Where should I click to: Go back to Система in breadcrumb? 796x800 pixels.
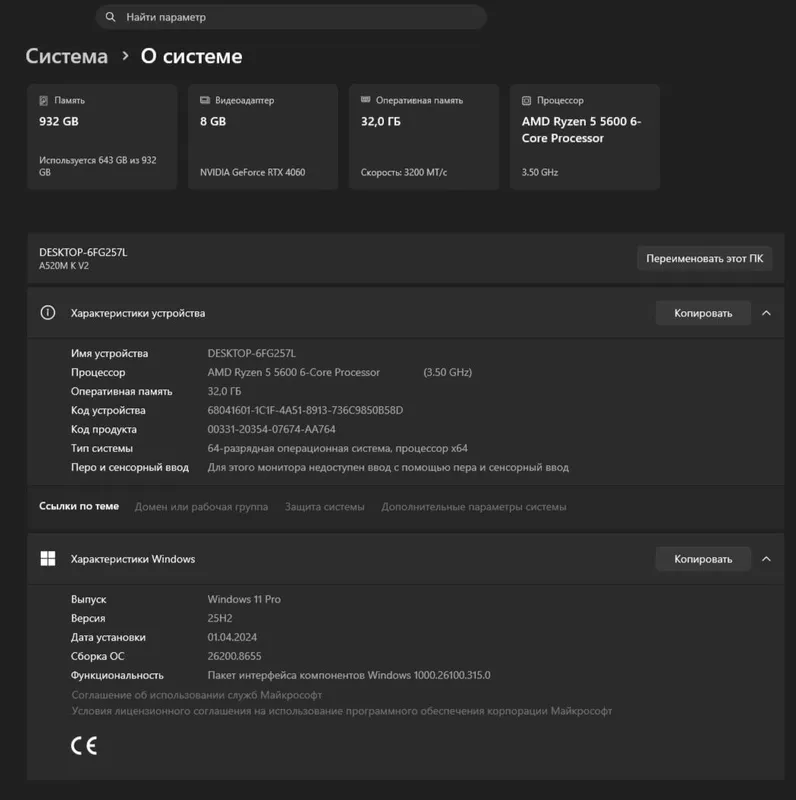[67, 56]
